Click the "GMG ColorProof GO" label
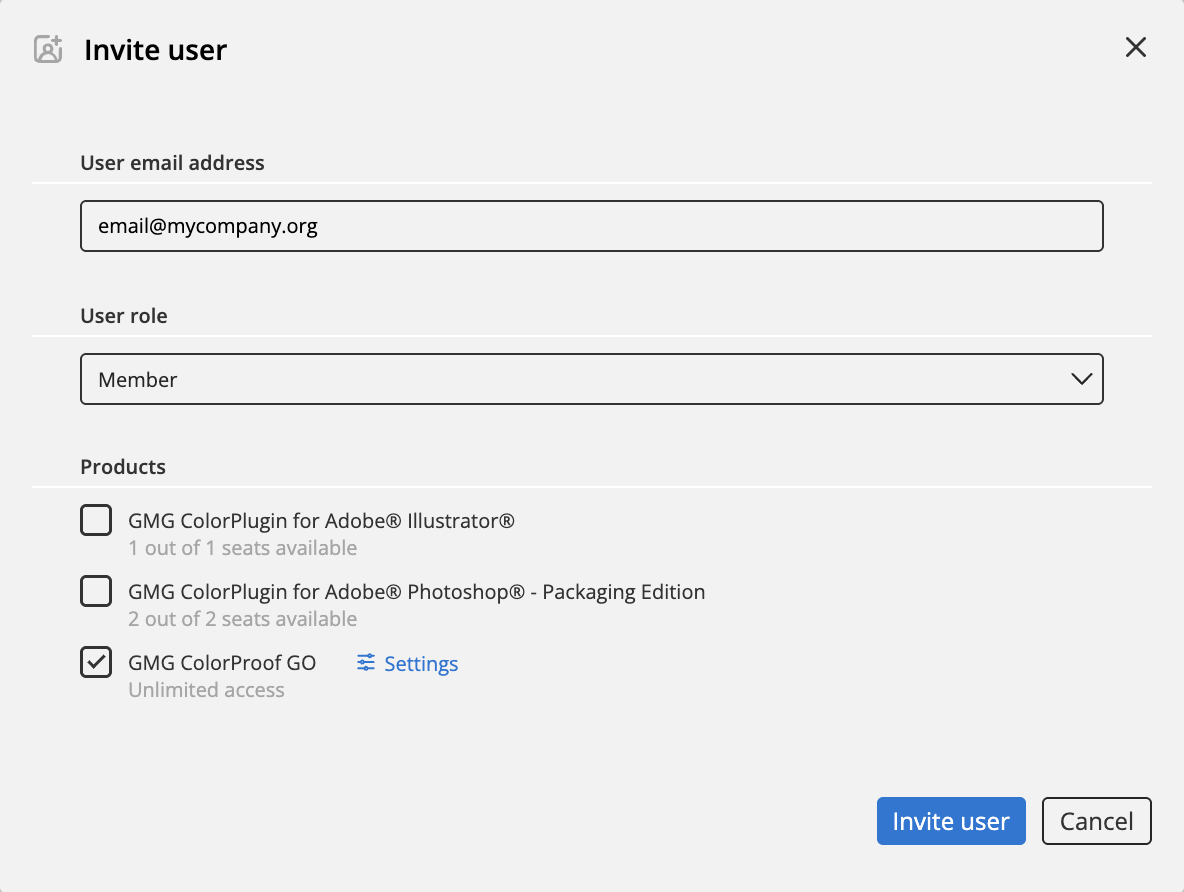The height and width of the screenshot is (892, 1184). tap(222, 662)
